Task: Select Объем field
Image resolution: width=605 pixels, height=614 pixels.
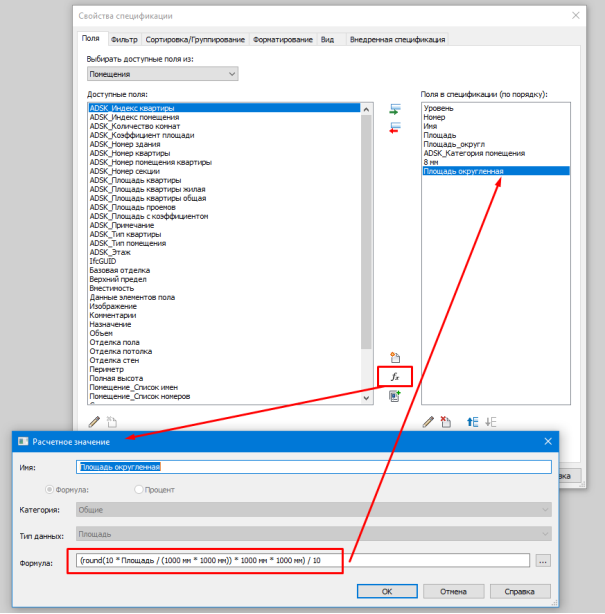Action: 224,333
